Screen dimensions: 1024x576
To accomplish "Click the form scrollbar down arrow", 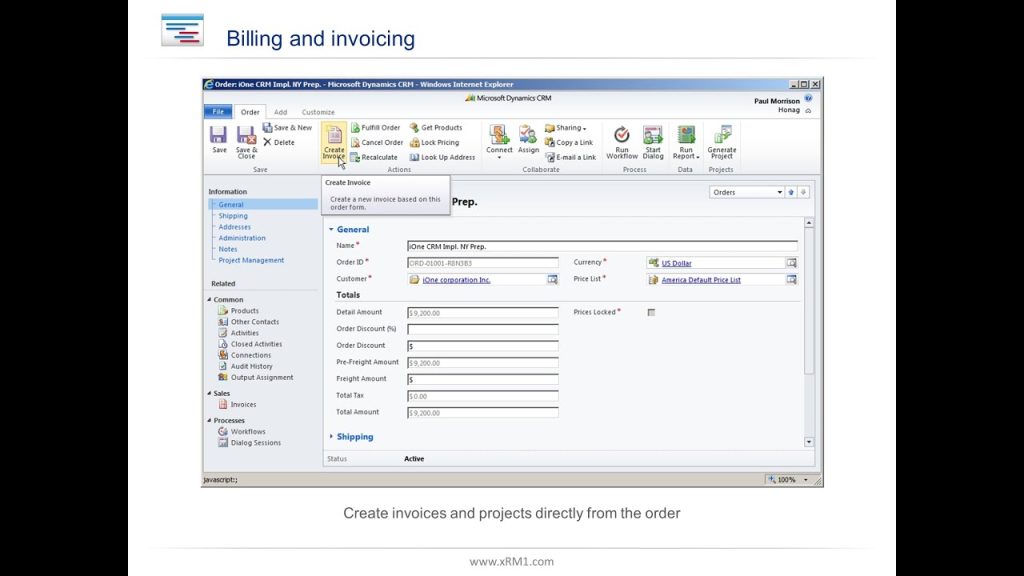I will (x=808, y=442).
